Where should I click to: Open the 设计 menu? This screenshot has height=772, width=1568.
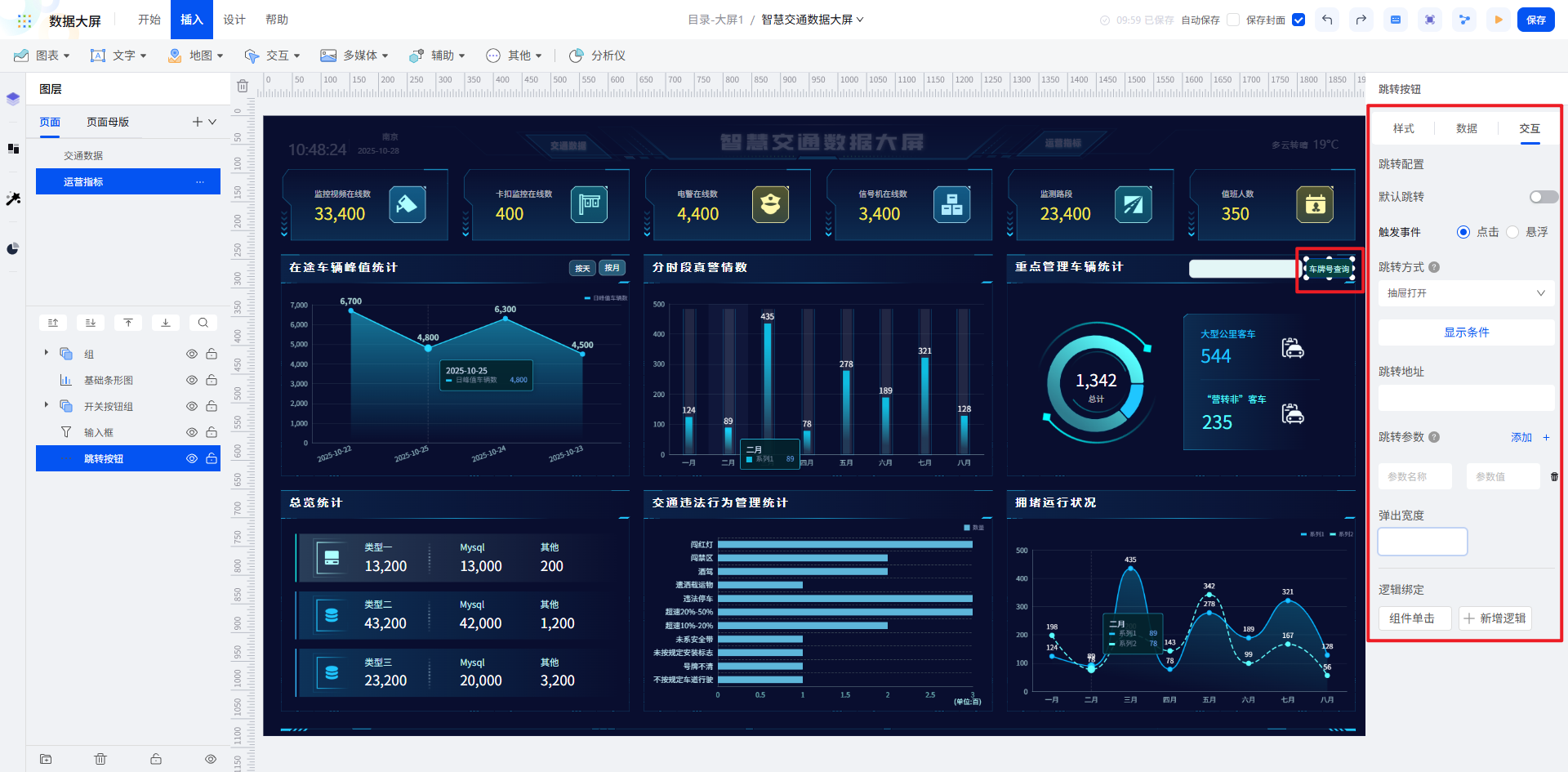point(234,20)
